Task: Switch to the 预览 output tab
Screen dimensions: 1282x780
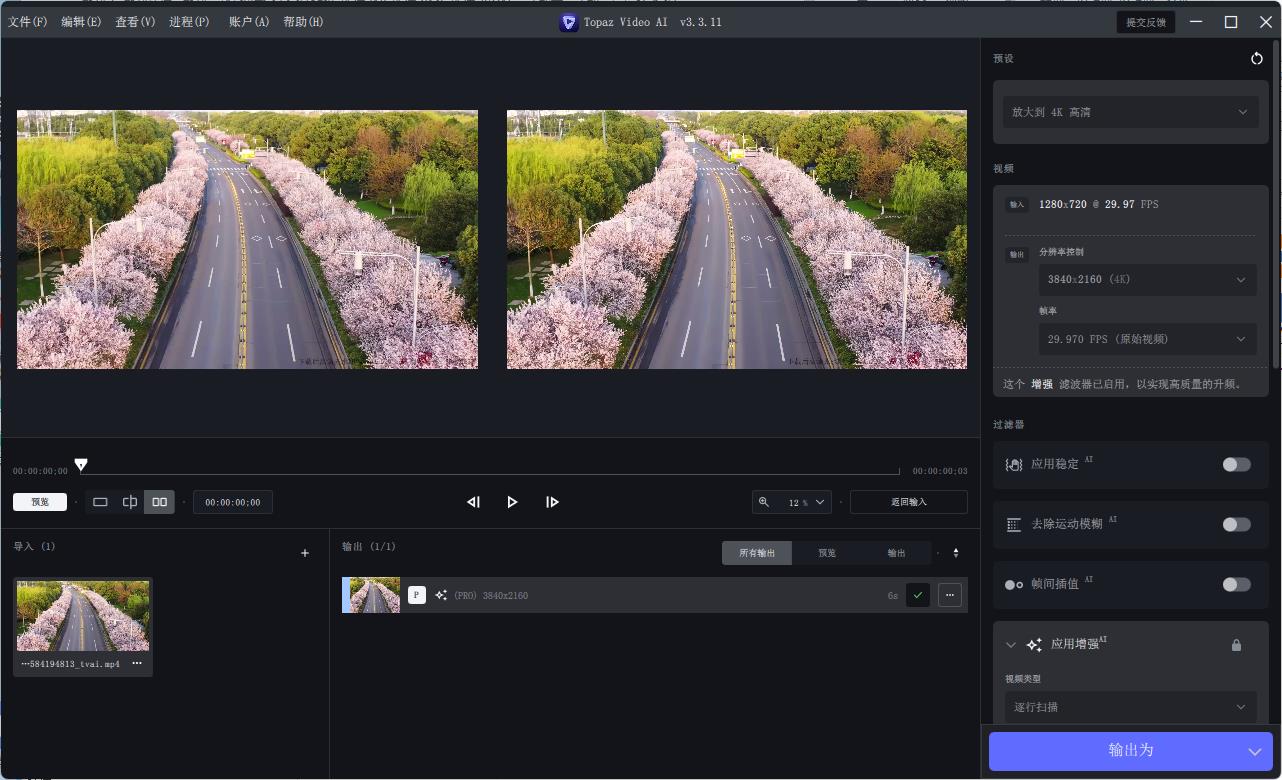Action: click(x=827, y=553)
